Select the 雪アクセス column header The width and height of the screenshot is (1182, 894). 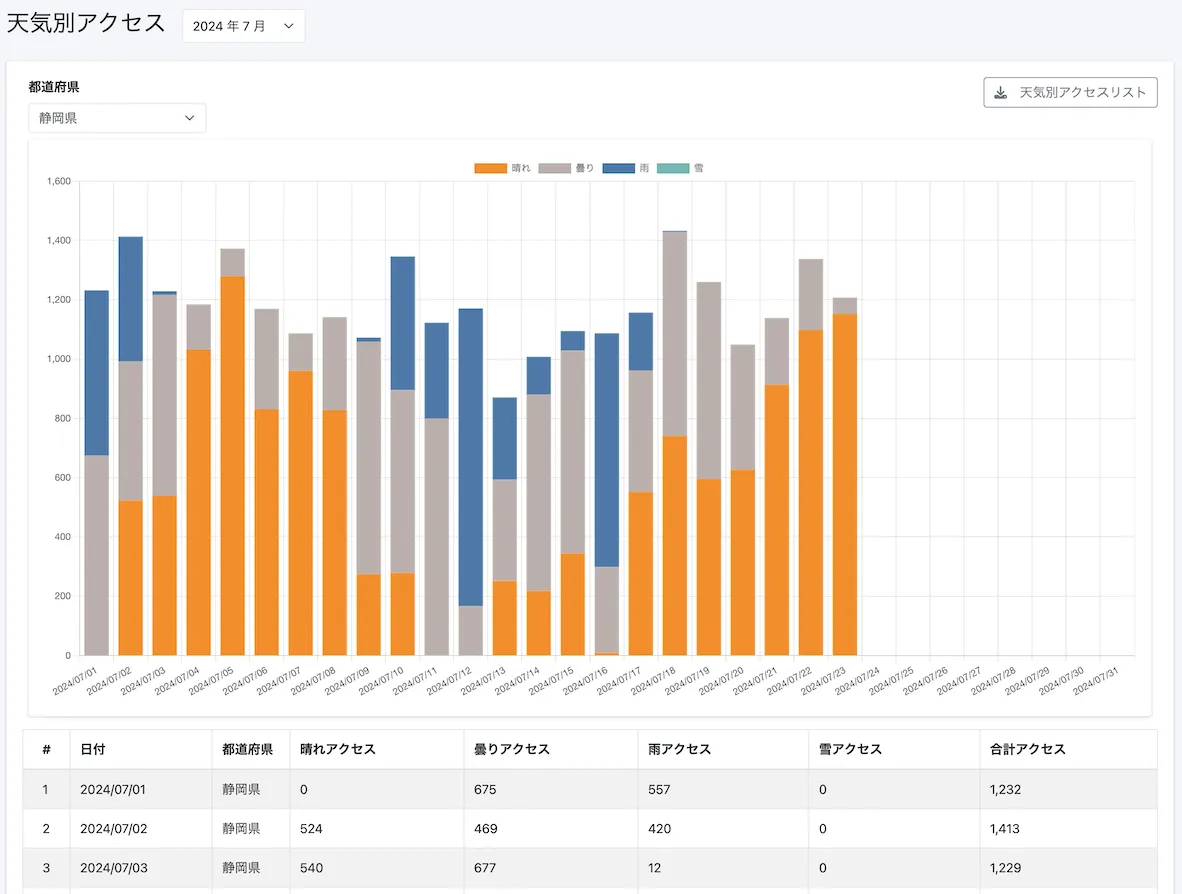(x=851, y=749)
